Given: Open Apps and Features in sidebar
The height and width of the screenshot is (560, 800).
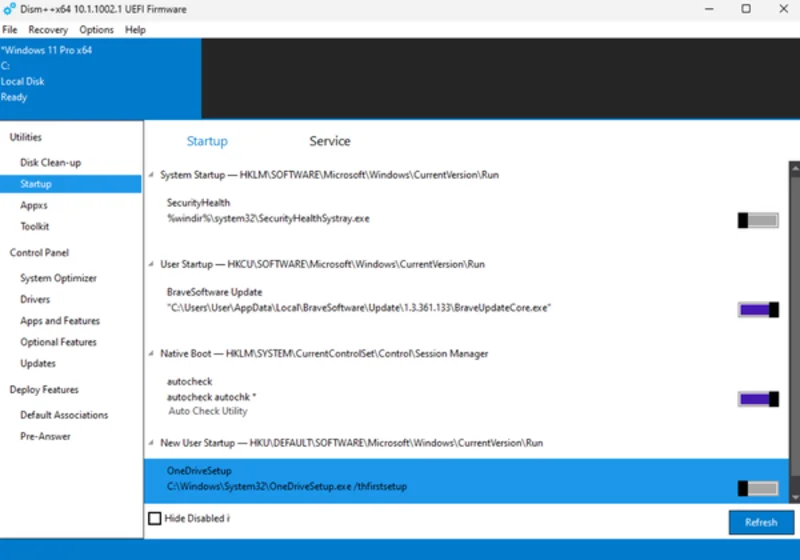Looking at the screenshot, I should (x=60, y=321).
